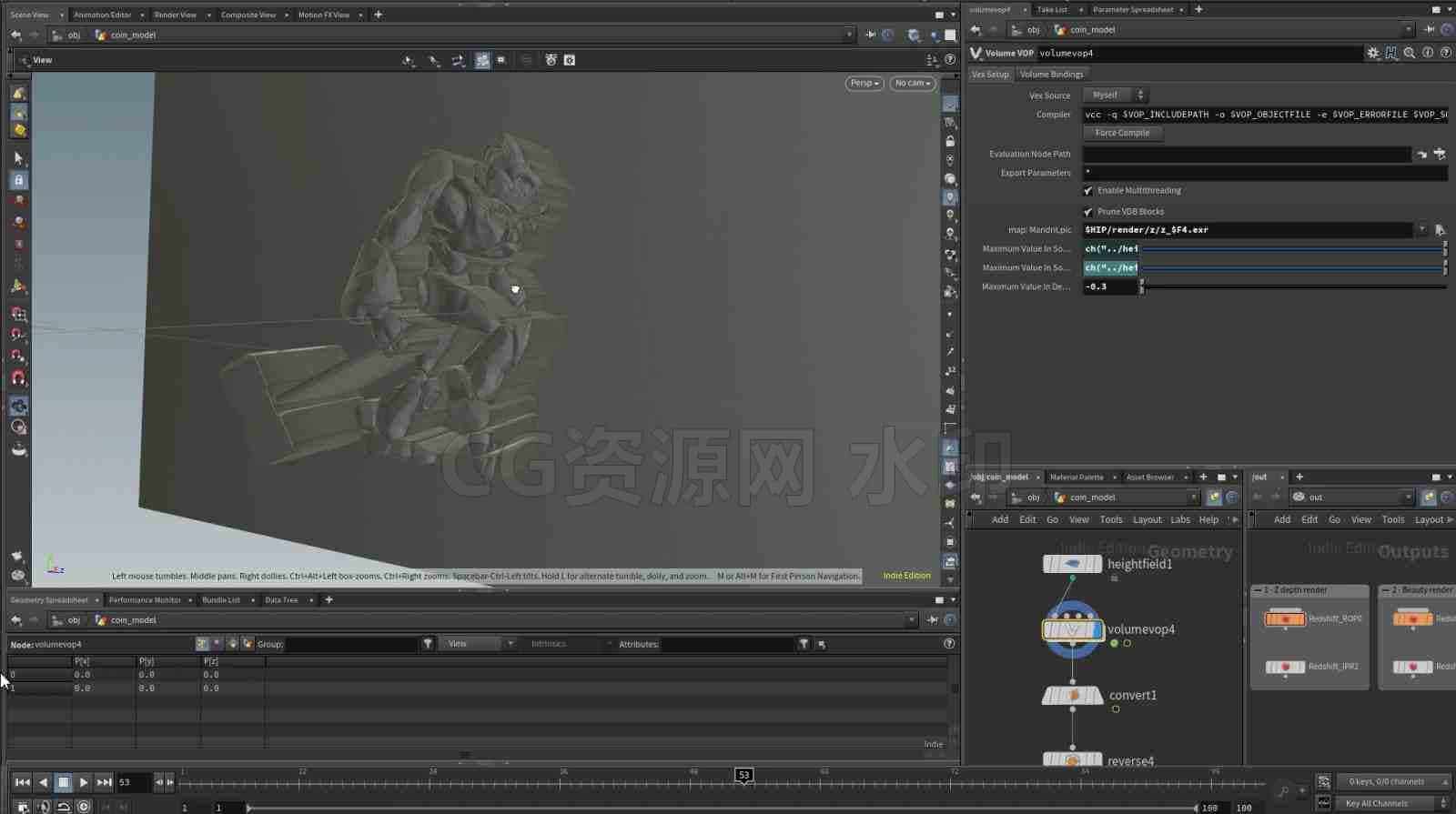Screen dimensions: 1456x814
Task: Show node info with the circled i icon
Action: pos(1428,53)
